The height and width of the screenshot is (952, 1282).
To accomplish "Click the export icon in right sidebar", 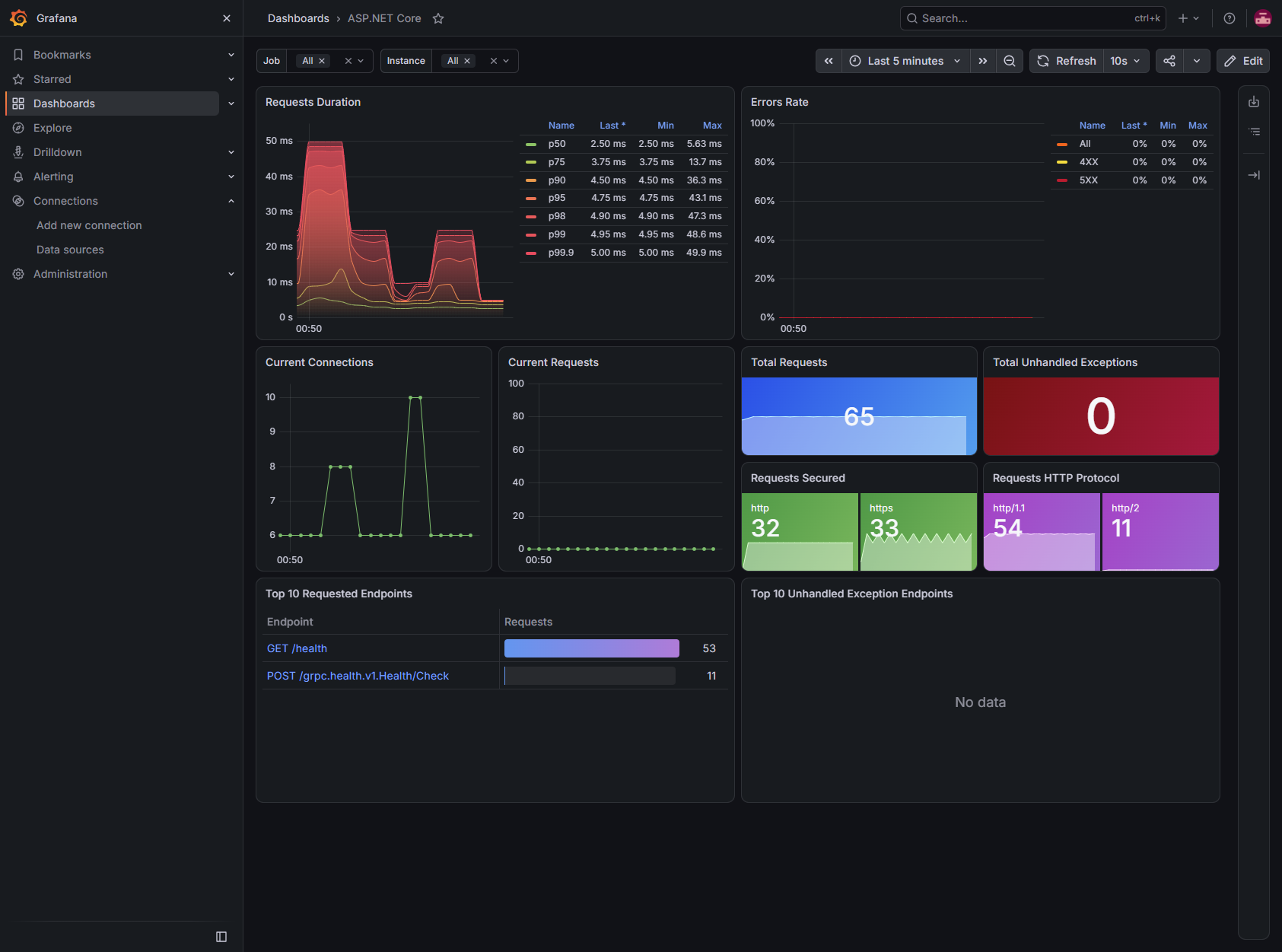I will [x=1254, y=102].
